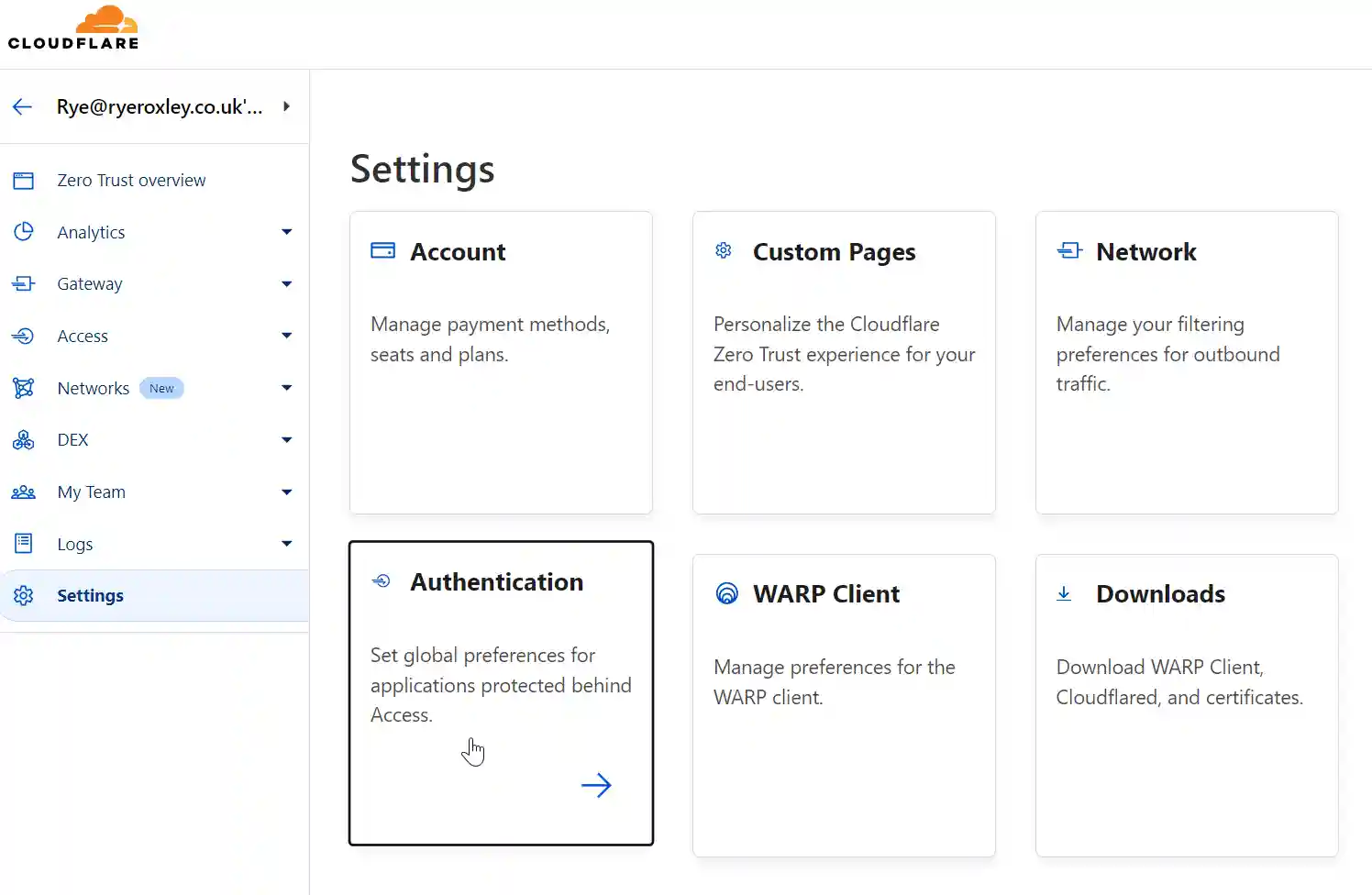Click the Downloads card icon

(1064, 593)
